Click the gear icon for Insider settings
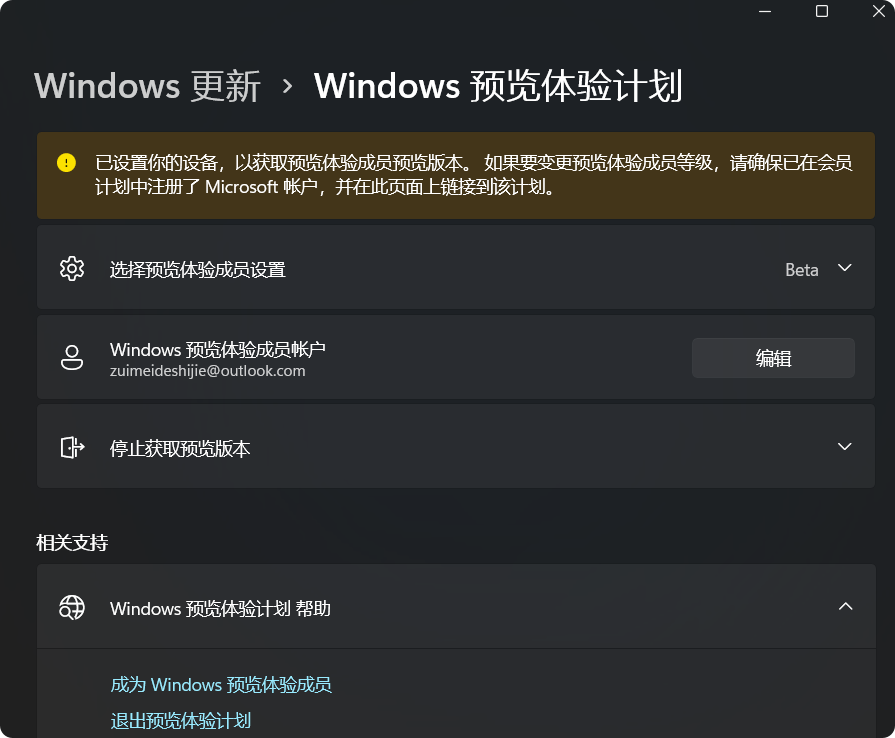The image size is (895, 738). pos(72,268)
